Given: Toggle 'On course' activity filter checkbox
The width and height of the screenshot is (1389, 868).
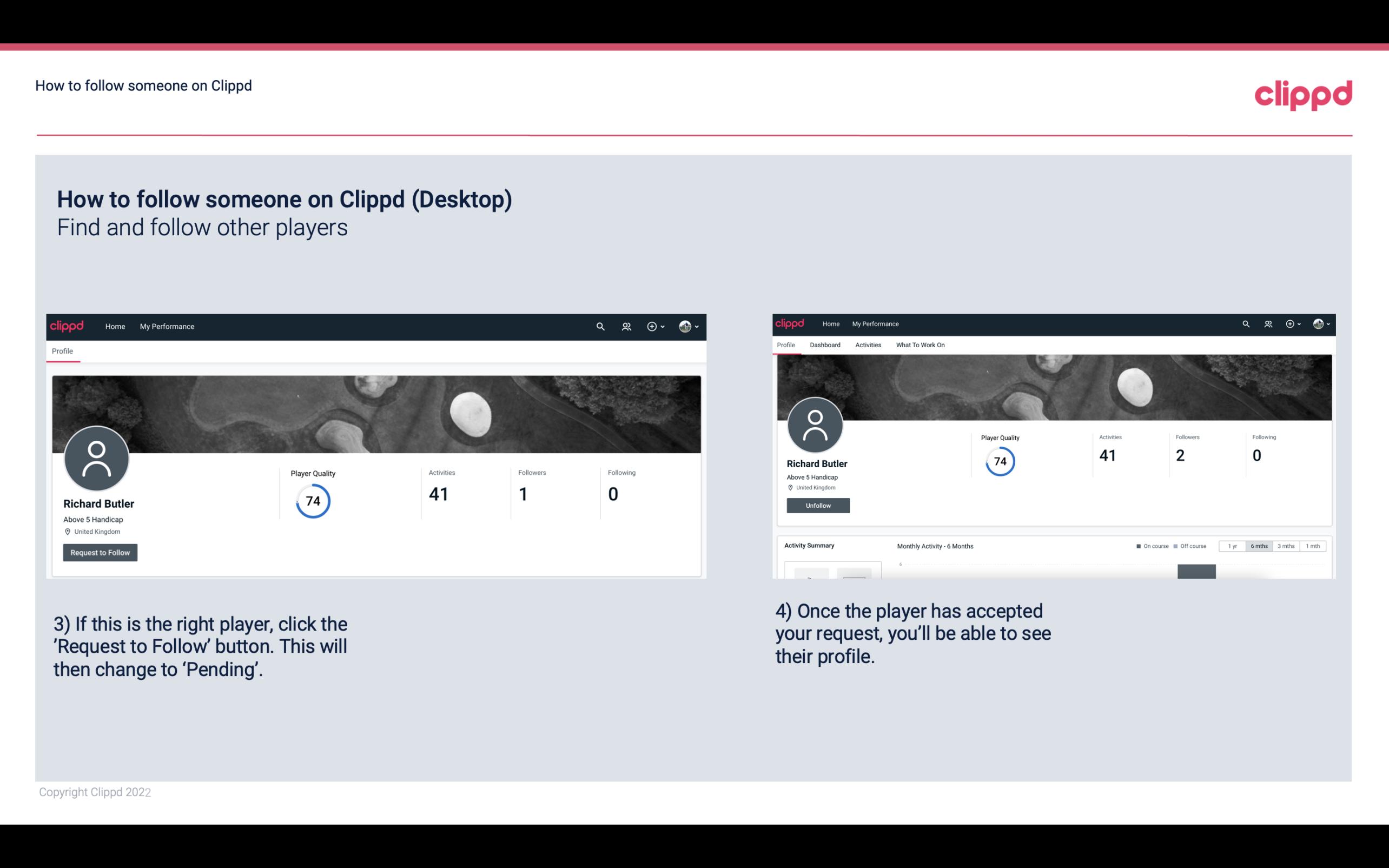Looking at the screenshot, I should 1136,545.
